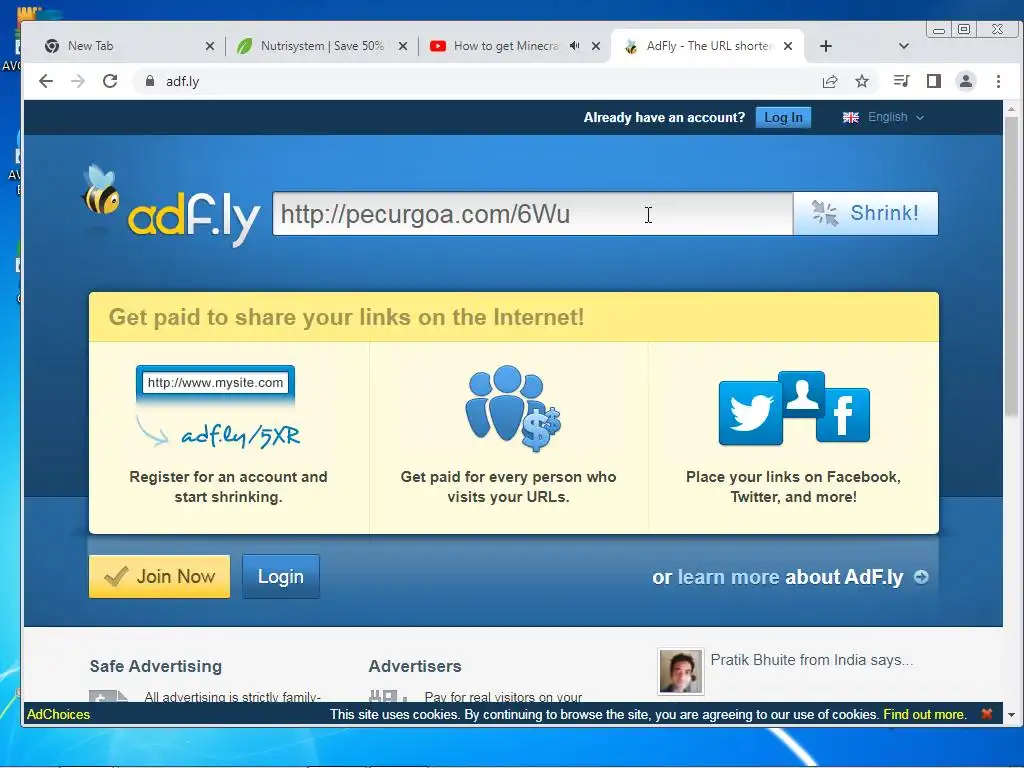Click the page vertical scrollbar thumb

click(1012, 266)
